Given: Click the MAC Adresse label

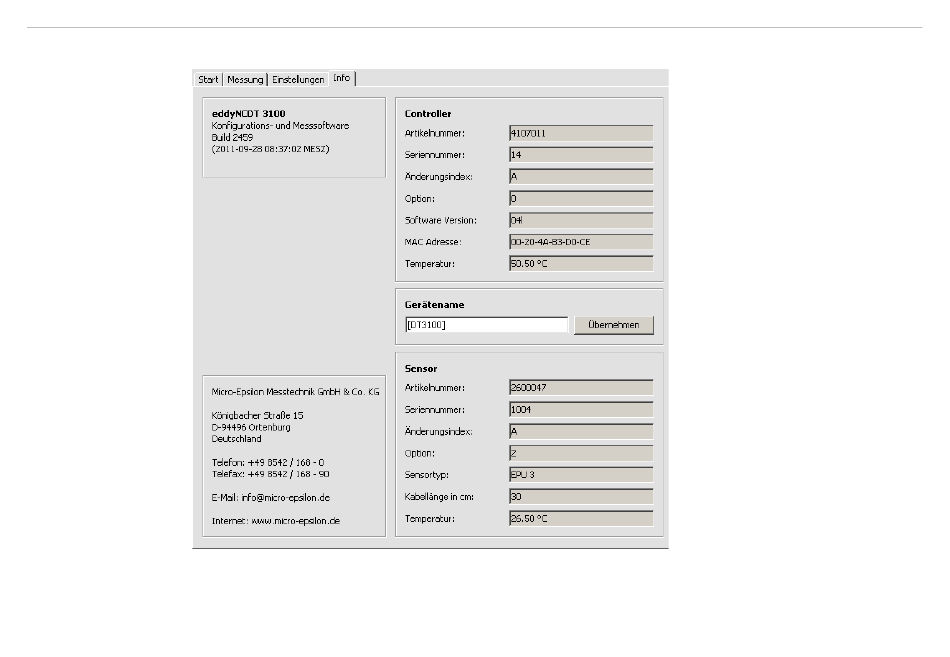Looking at the screenshot, I should (x=433, y=242).
